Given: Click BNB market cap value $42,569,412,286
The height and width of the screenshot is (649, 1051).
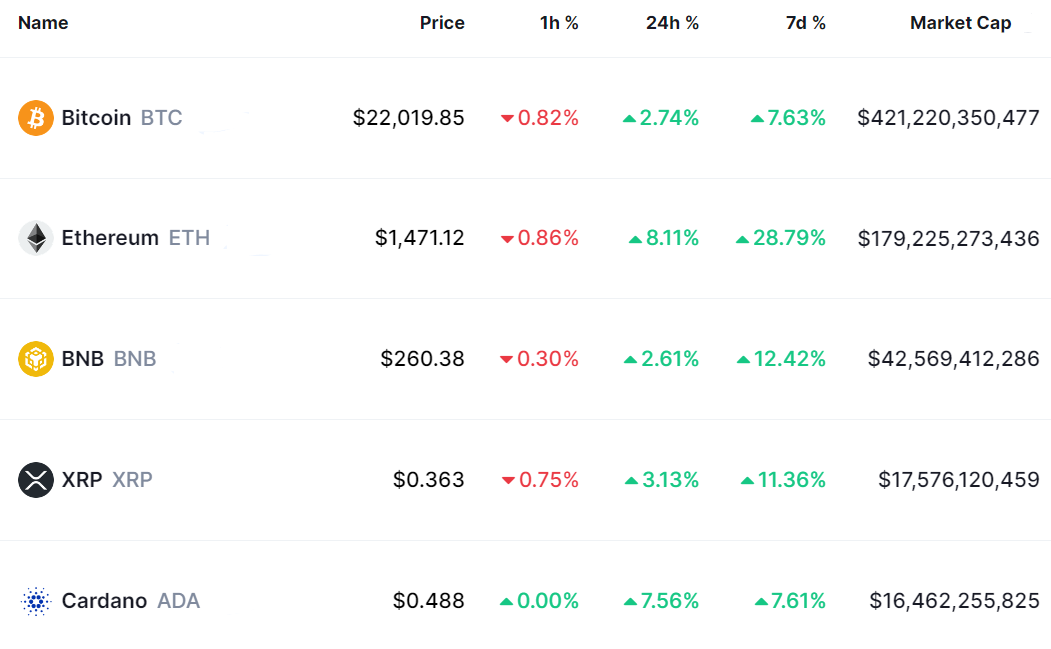Looking at the screenshot, I should point(953,358).
